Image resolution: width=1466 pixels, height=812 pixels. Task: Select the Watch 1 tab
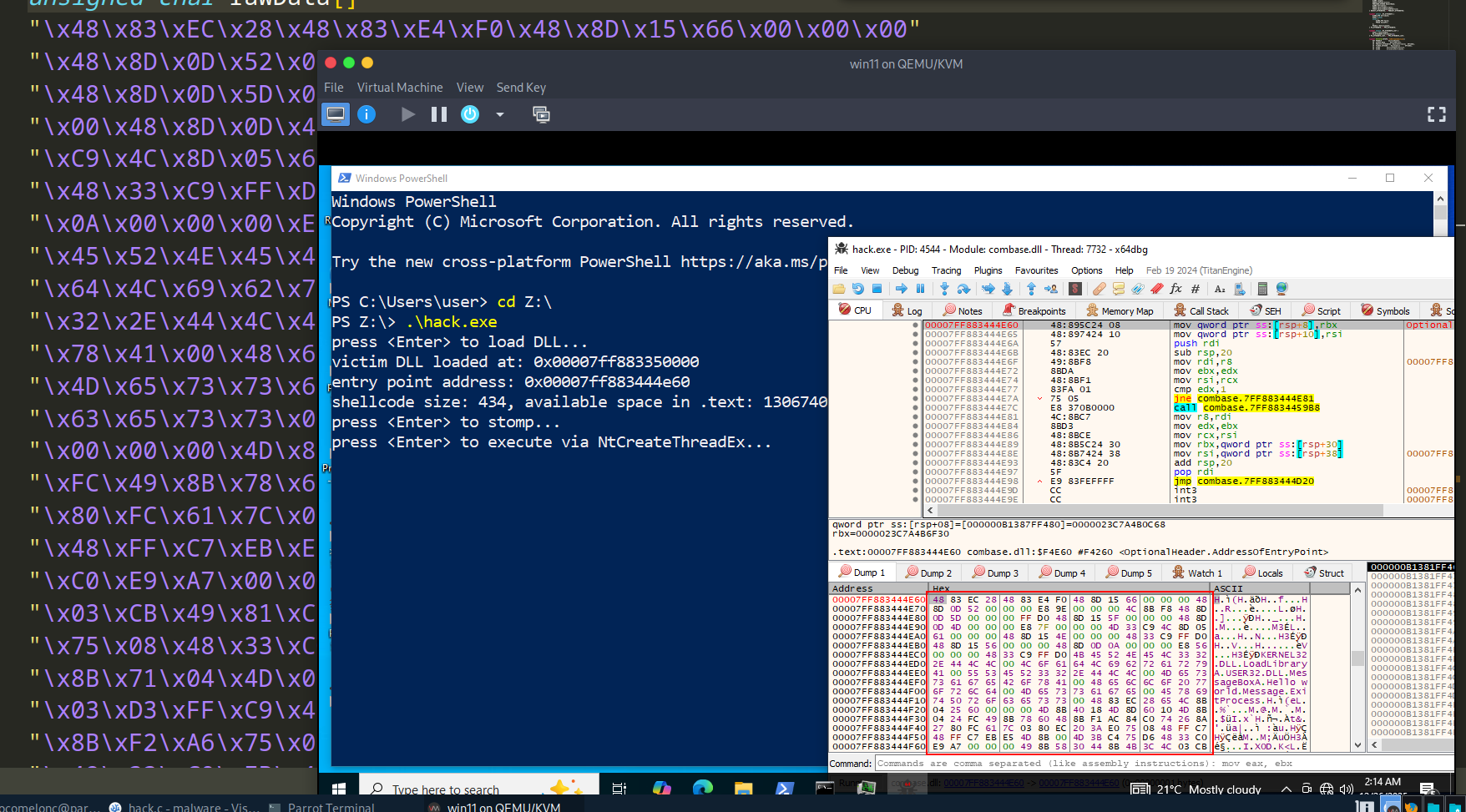tap(1197, 572)
